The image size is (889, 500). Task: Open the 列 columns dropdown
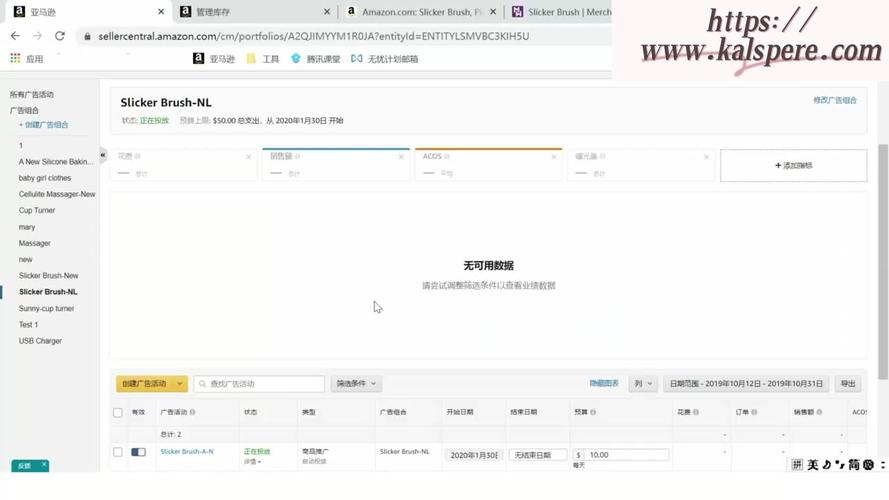643,384
